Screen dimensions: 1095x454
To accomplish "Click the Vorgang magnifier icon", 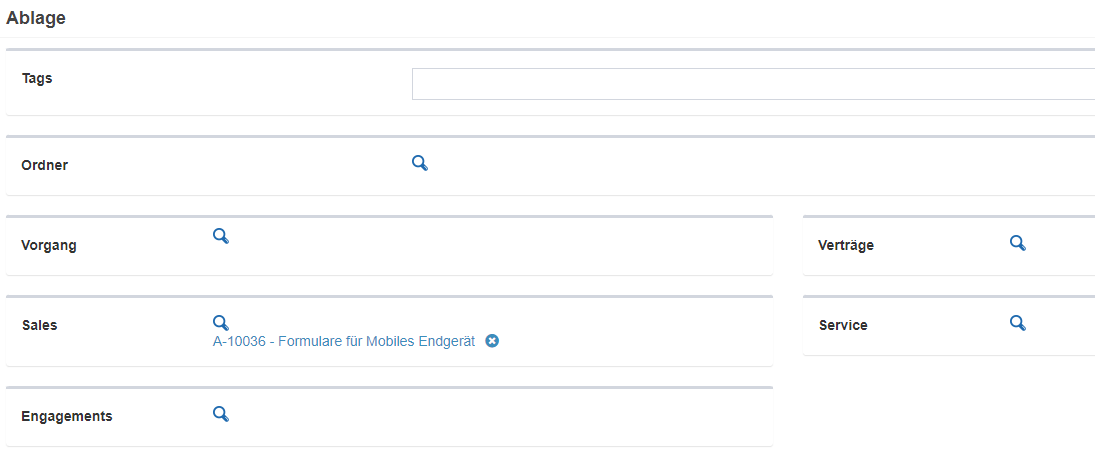I will pyautogui.click(x=221, y=236).
